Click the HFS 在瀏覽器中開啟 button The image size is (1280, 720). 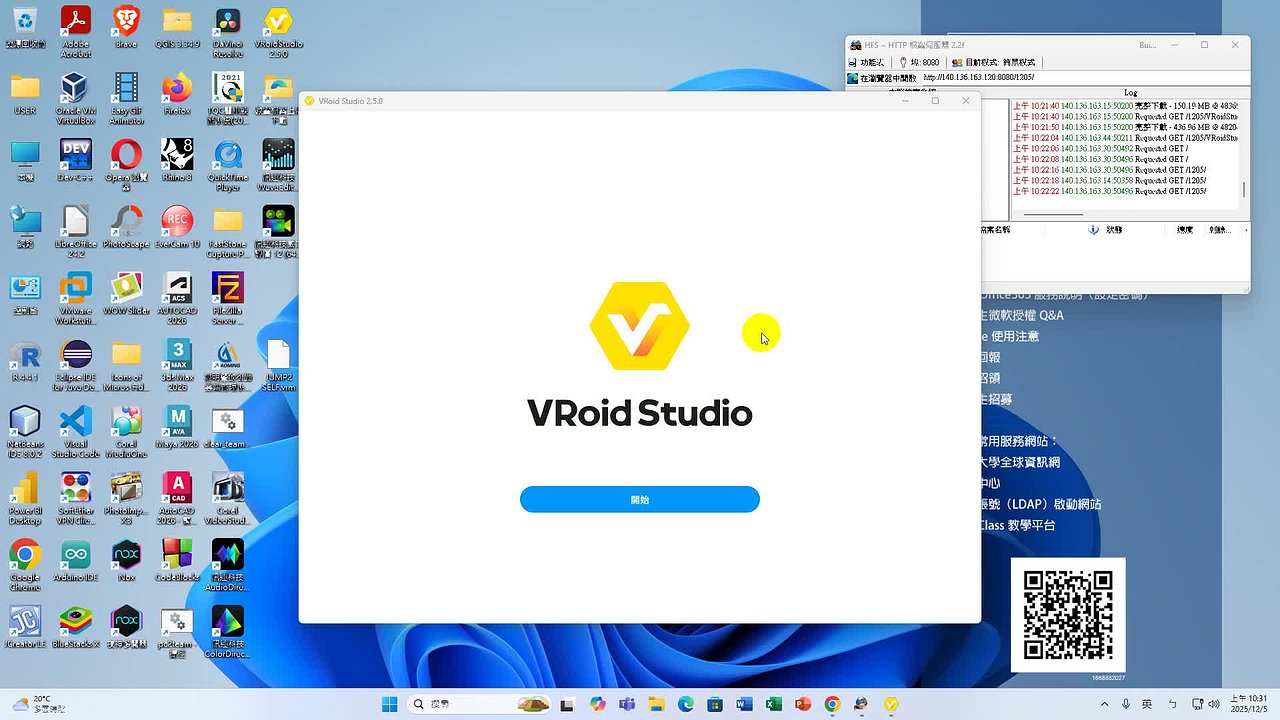coord(882,77)
